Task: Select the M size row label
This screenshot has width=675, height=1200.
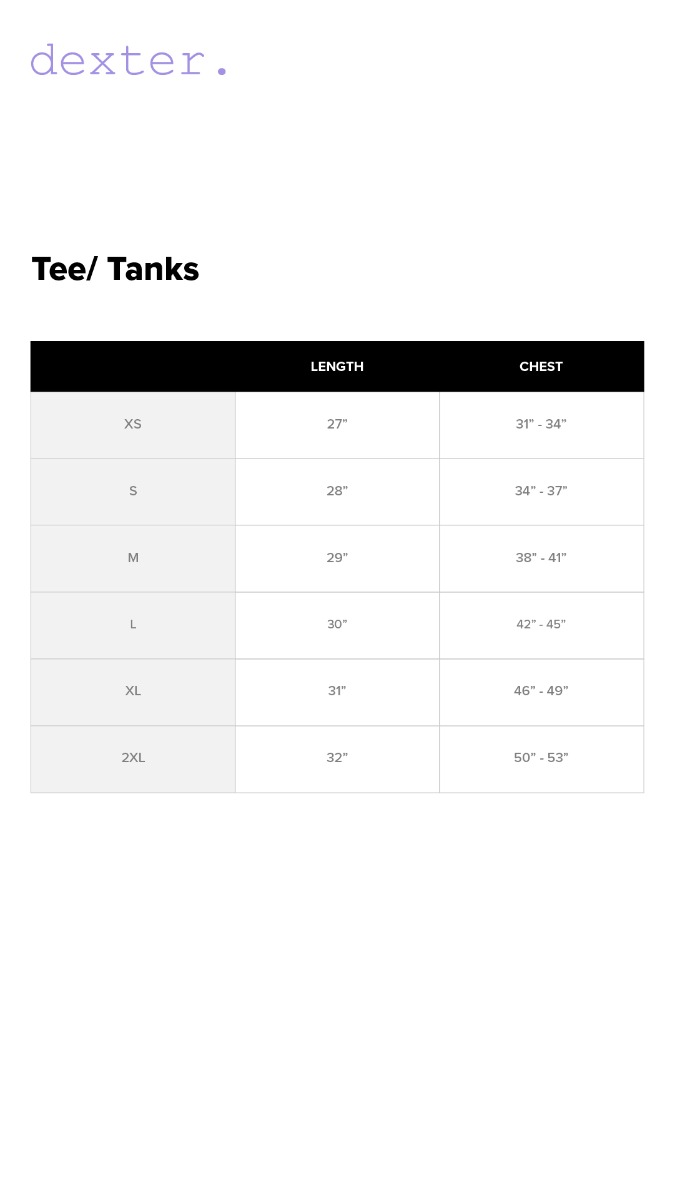Action: (x=133, y=558)
